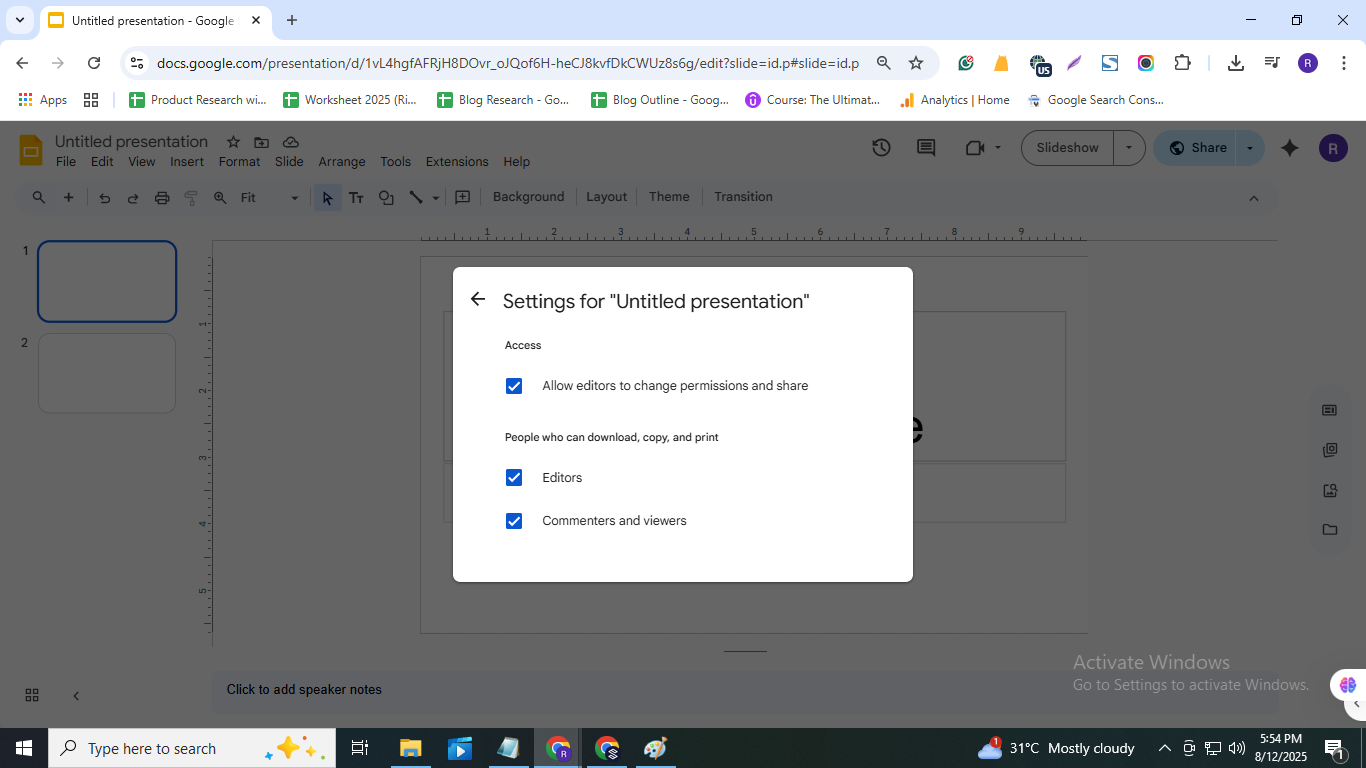Screen dimensions: 1366x768
Task: Click the Theme button in toolbar
Action: [669, 197]
